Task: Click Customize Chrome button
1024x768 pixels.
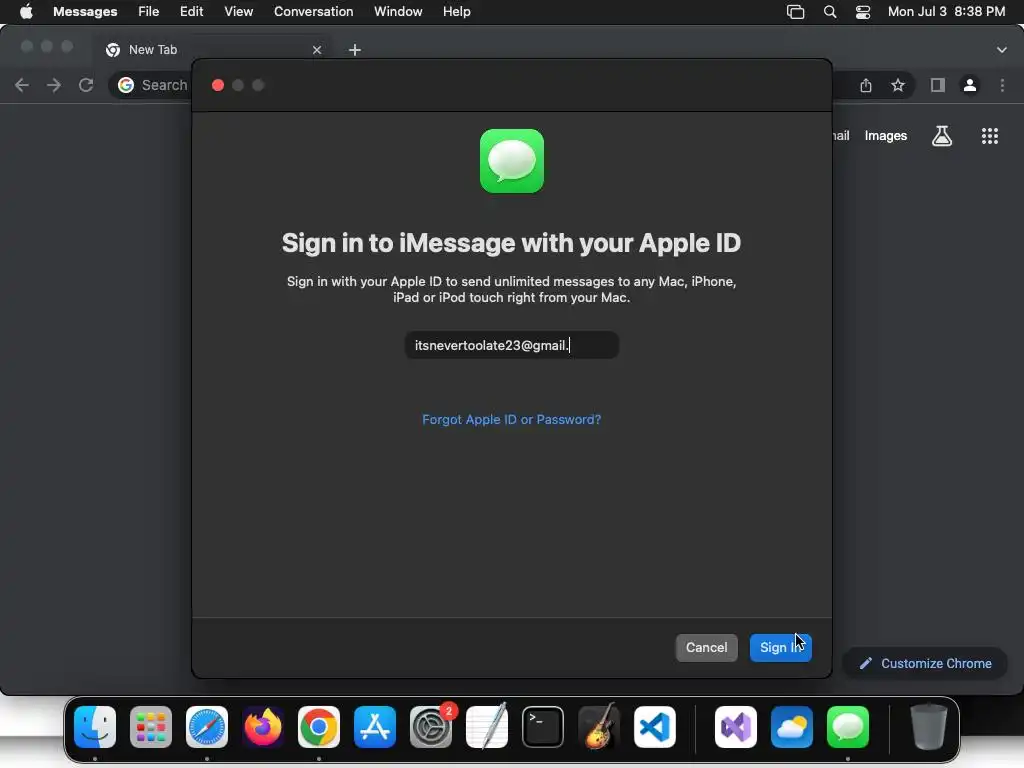Action: [x=925, y=664]
